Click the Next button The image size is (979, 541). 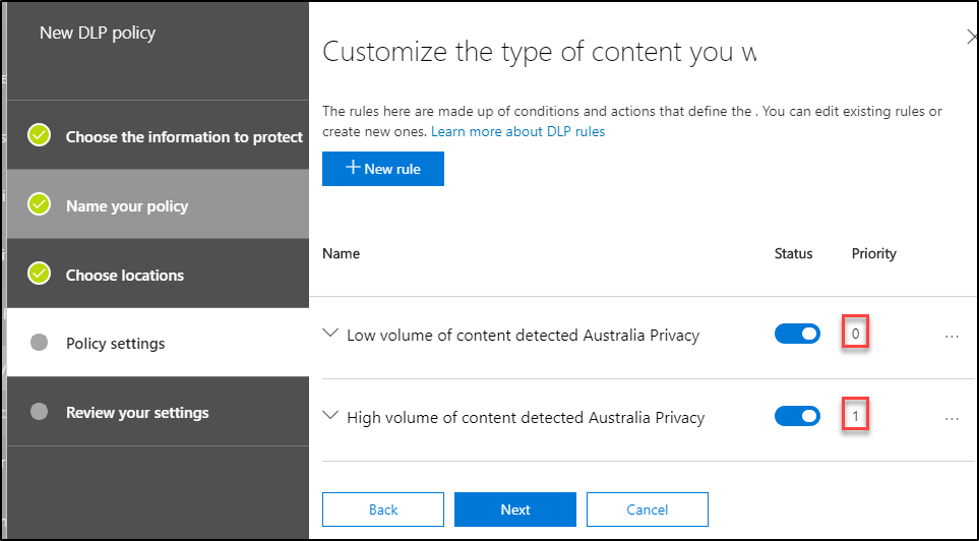pos(515,509)
